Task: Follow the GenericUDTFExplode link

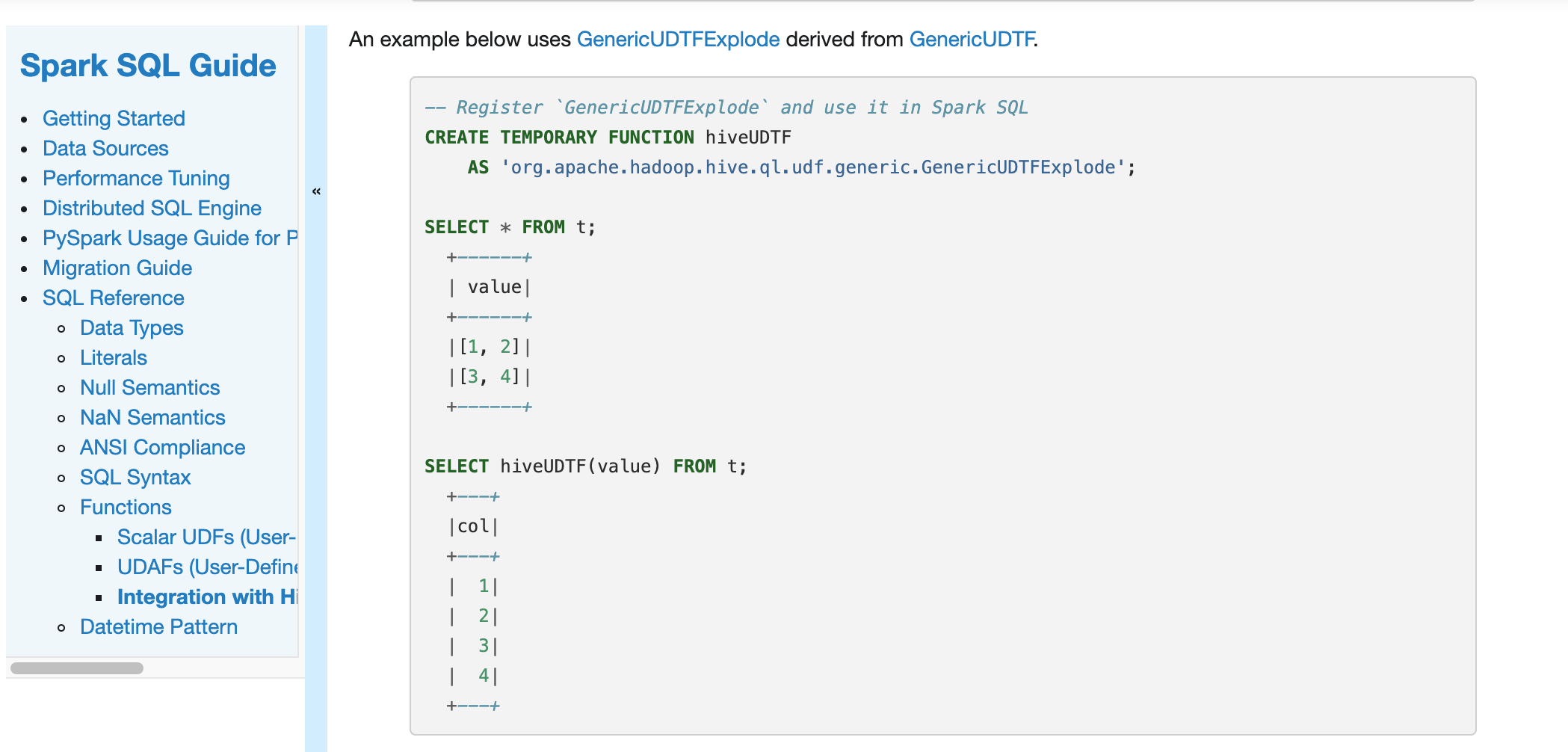Action: (x=678, y=39)
